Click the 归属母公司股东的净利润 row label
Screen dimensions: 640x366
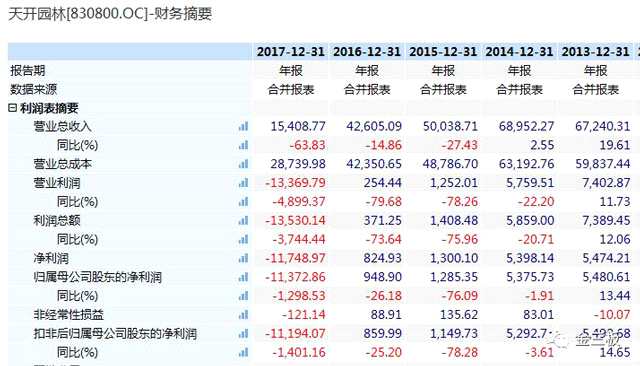click(98, 277)
